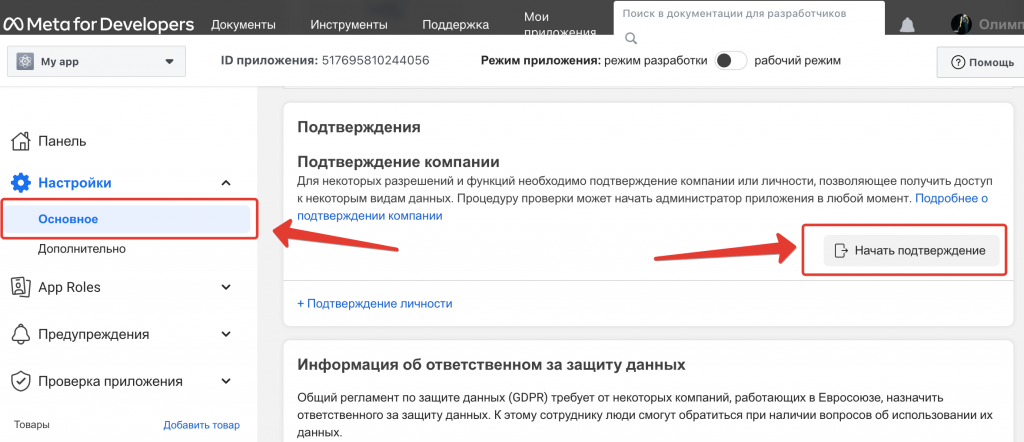Screen dimensions: 1024x442
Task: Expand the Предупреждения chevron
Action: pyautogui.click(x=226, y=334)
